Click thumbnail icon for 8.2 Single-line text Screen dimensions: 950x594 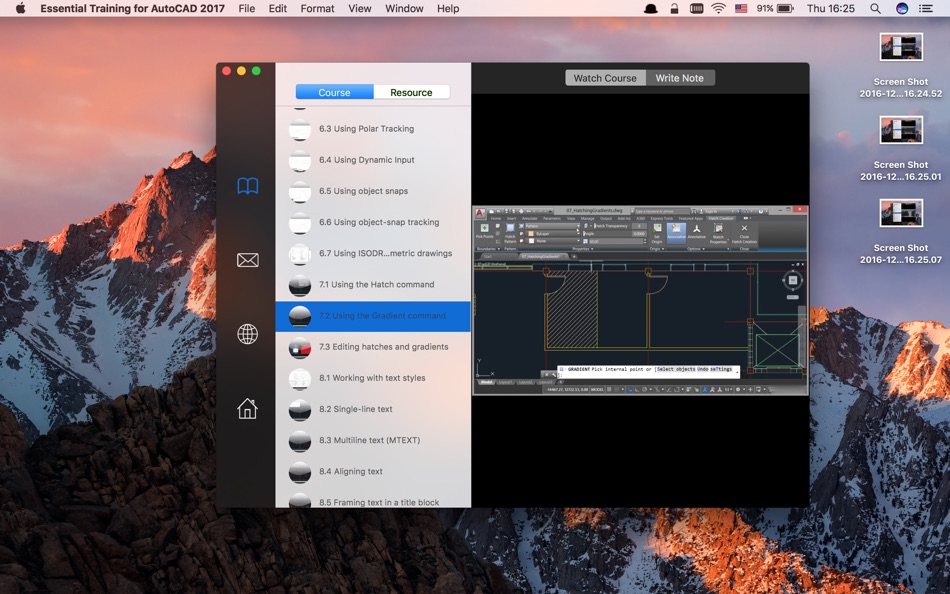tap(299, 410)
